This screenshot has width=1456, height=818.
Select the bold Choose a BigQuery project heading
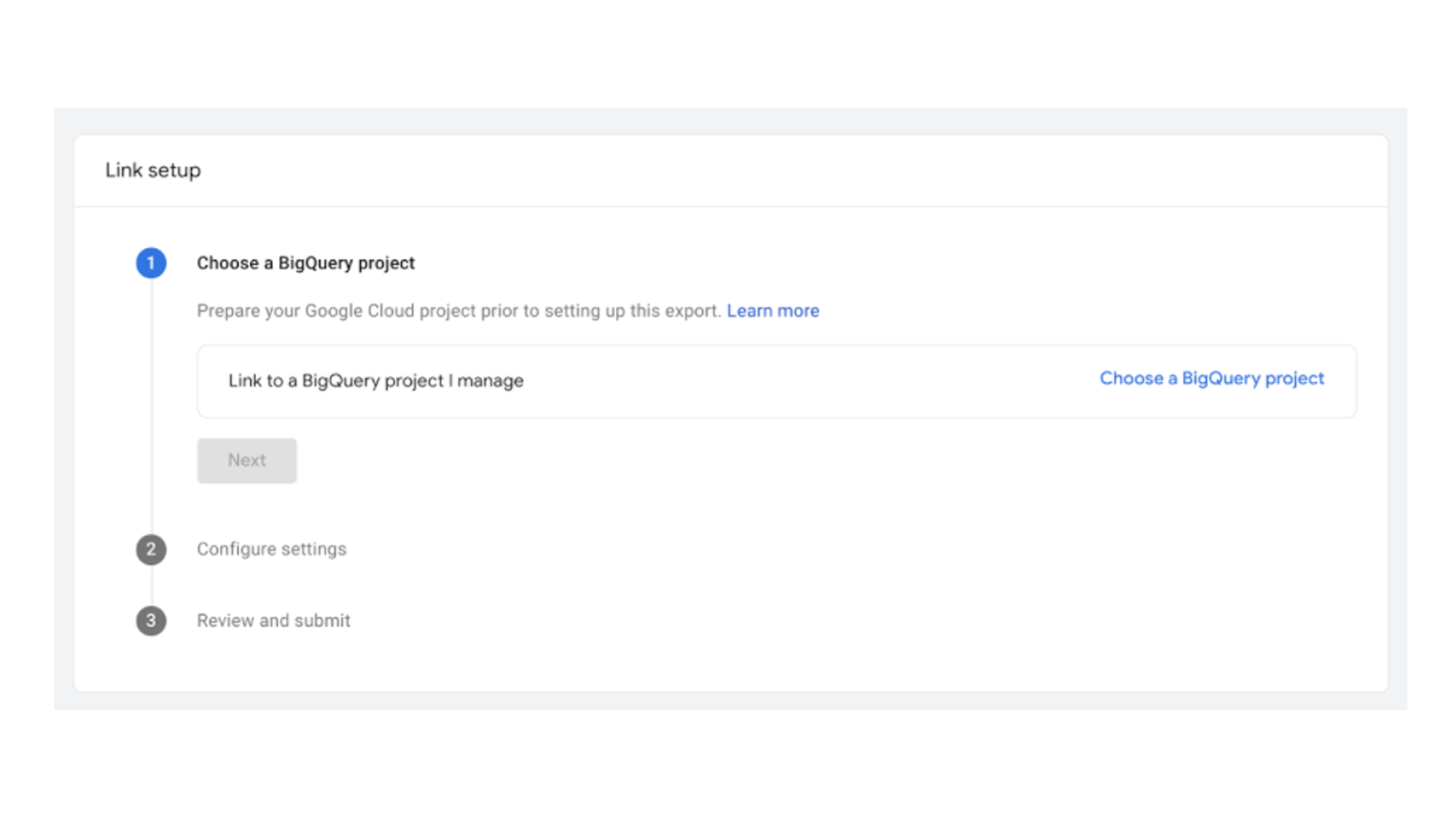tap(306, 263)
